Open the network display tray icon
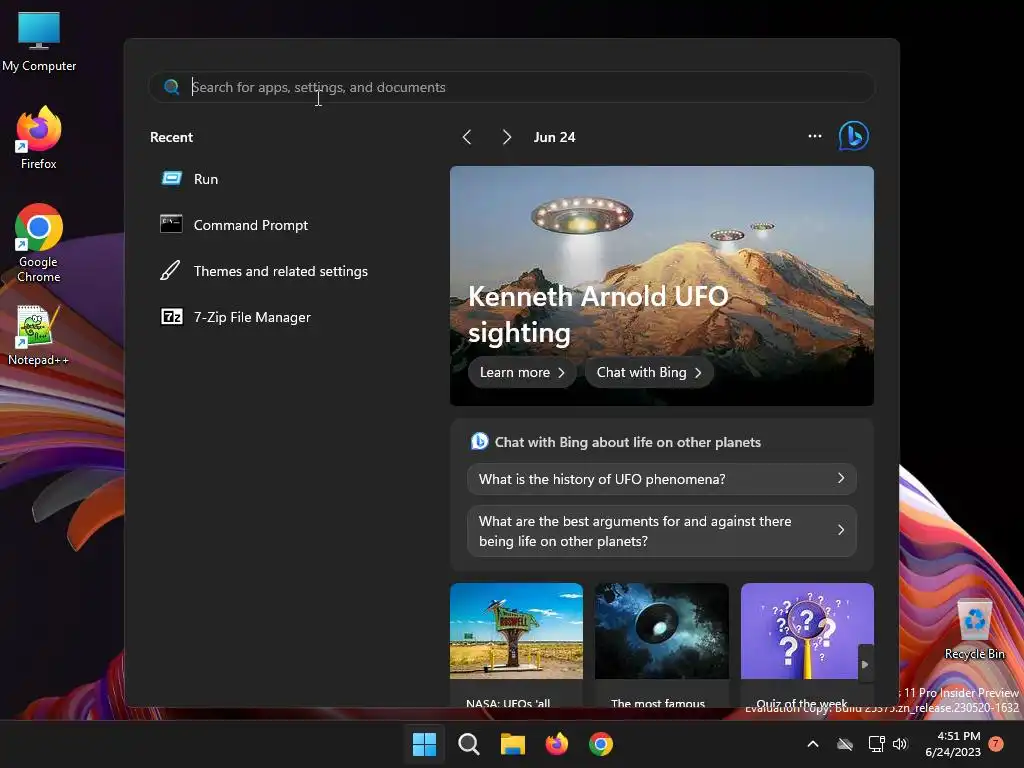This screenshot has width=1024, height=768. pyautogui.click(x=876, y=744)
